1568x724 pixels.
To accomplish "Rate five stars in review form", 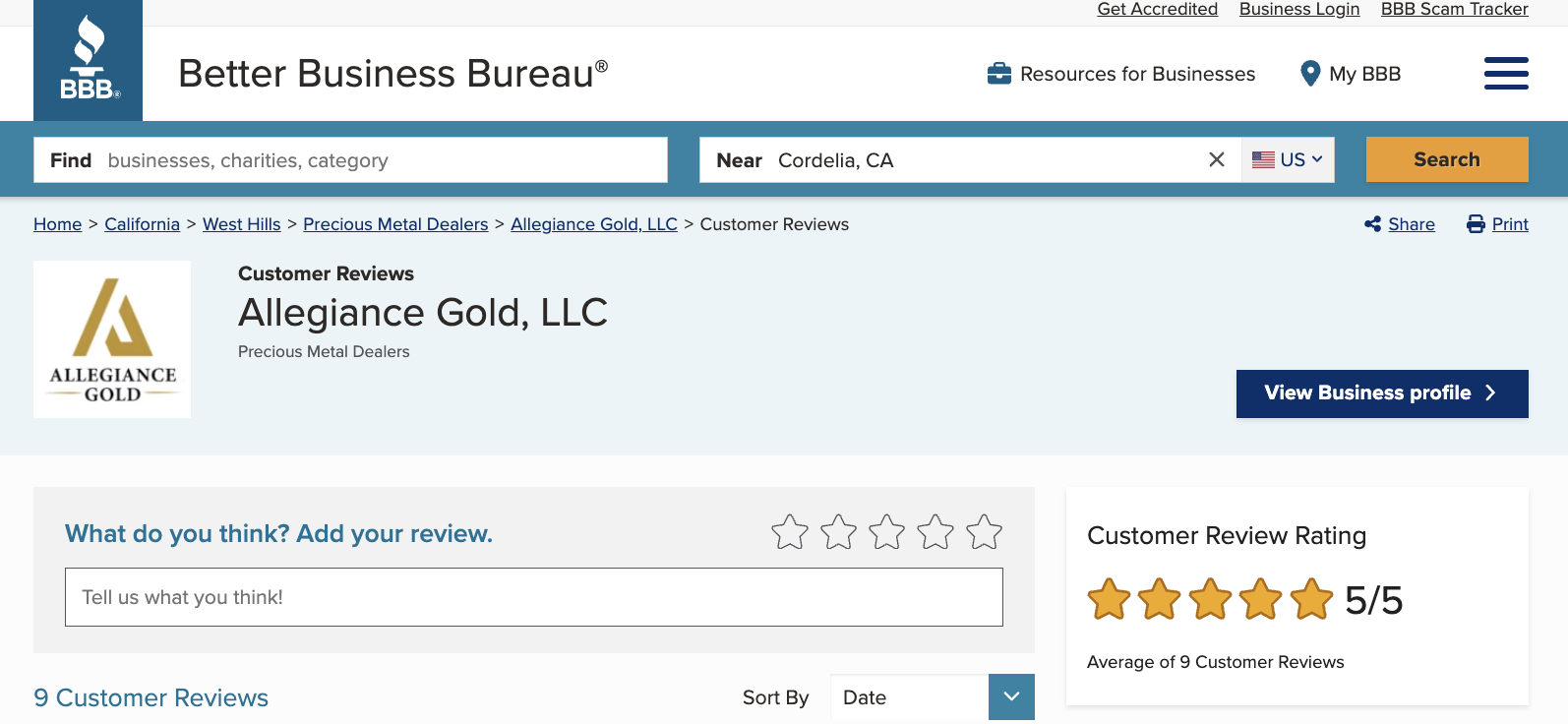I will tap(984, 532).
